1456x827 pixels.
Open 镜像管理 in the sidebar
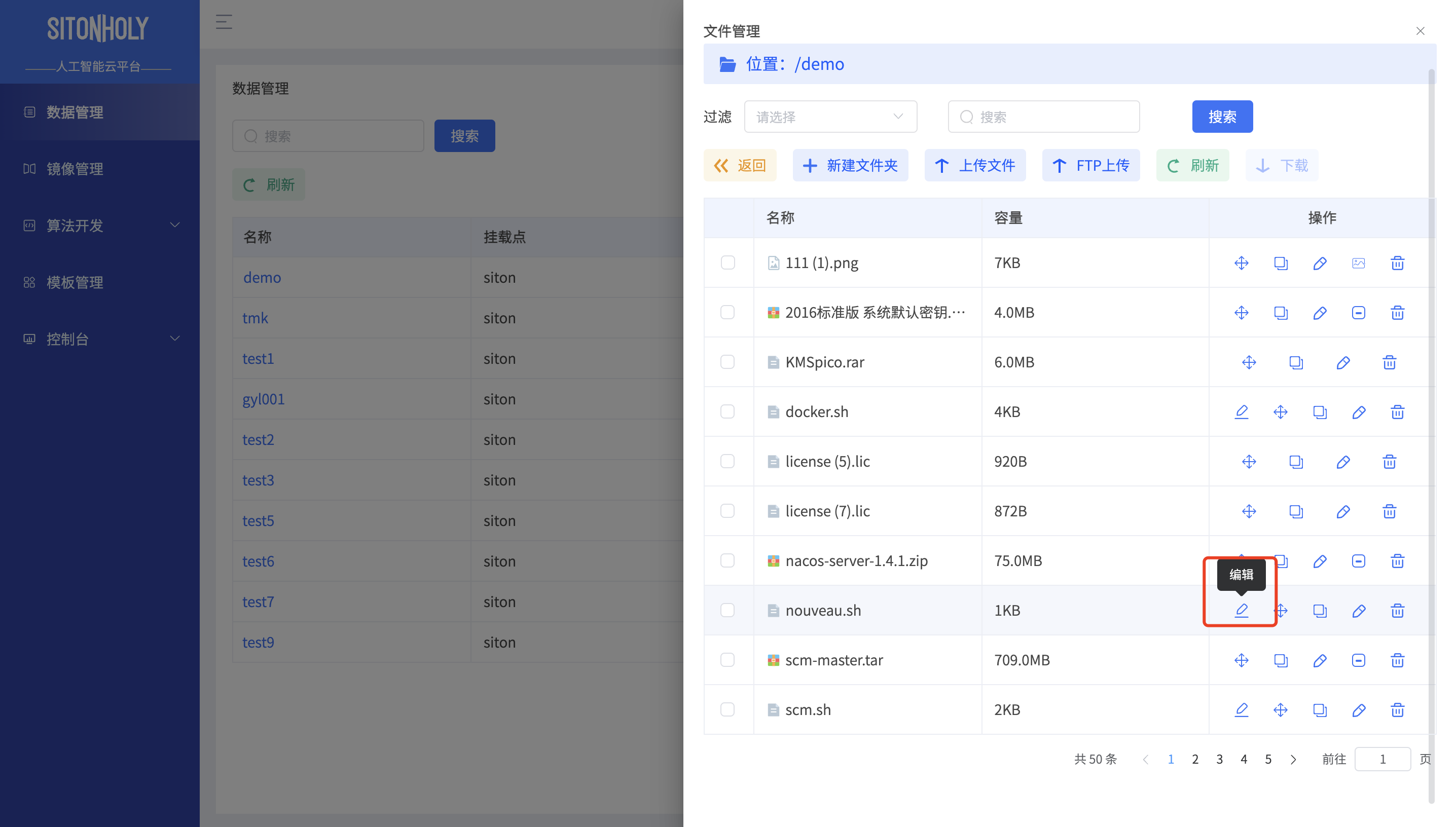pyautogui.click(x=100, y=169)
